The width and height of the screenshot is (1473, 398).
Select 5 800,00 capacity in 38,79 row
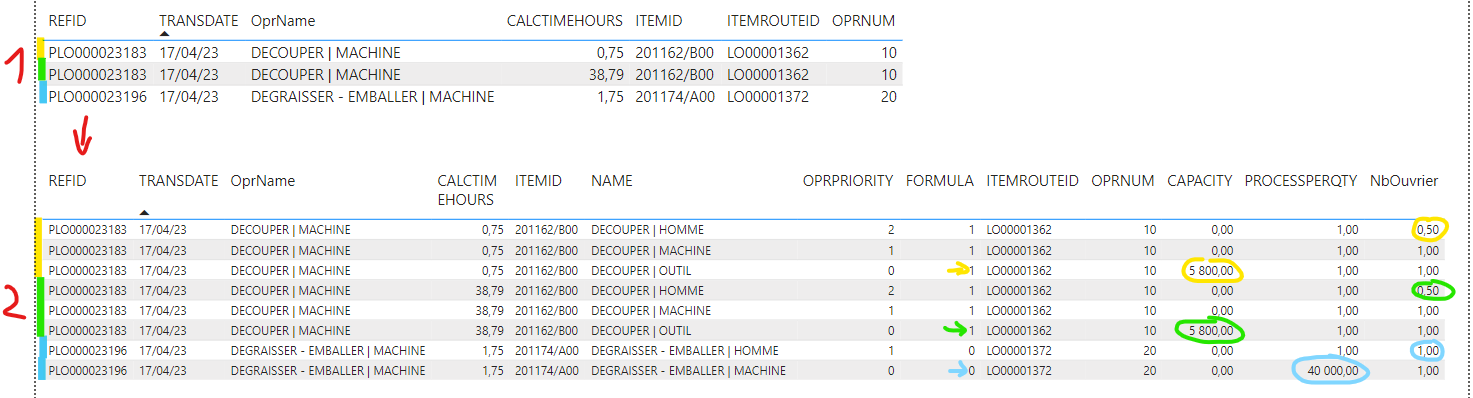(1211, 331)
